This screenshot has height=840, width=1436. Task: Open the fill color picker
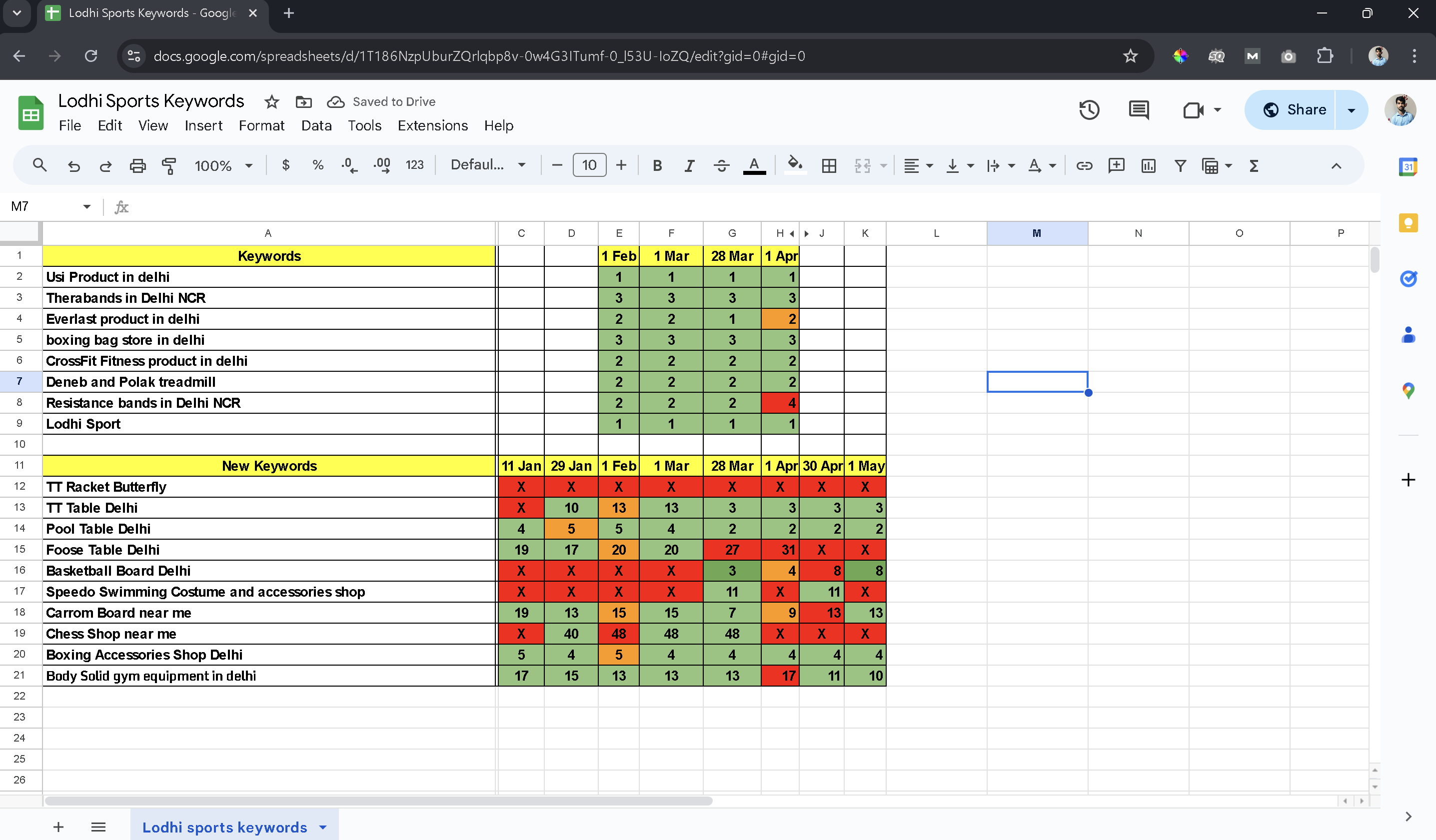point(795,166)
